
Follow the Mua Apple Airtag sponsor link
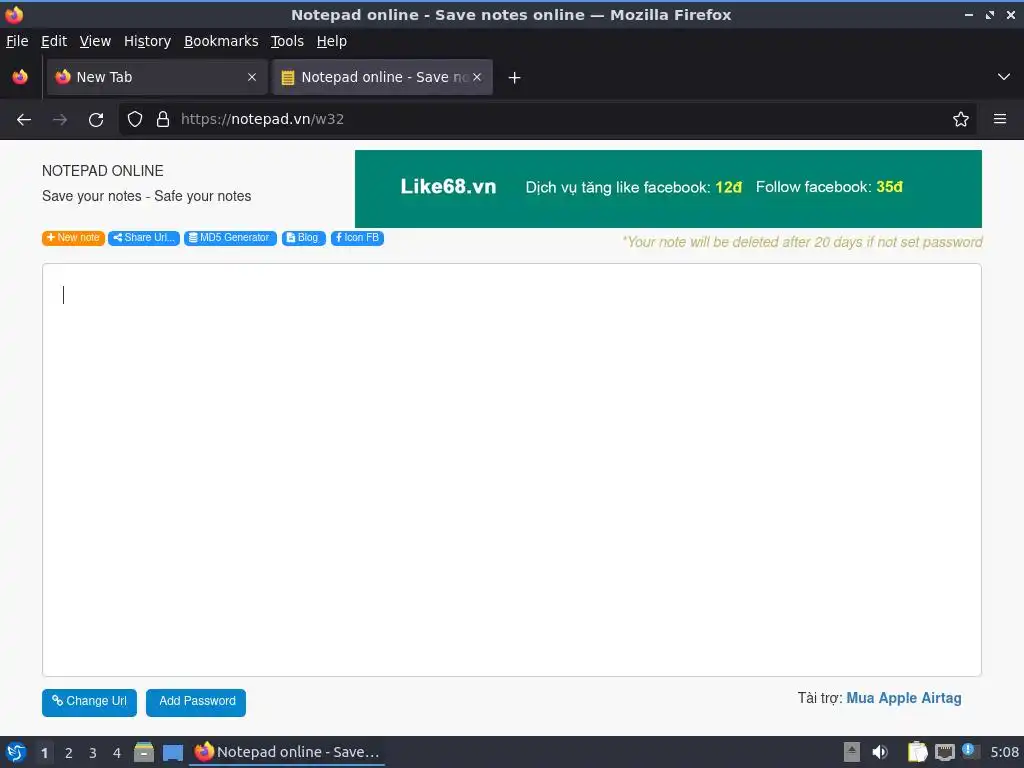903,698
